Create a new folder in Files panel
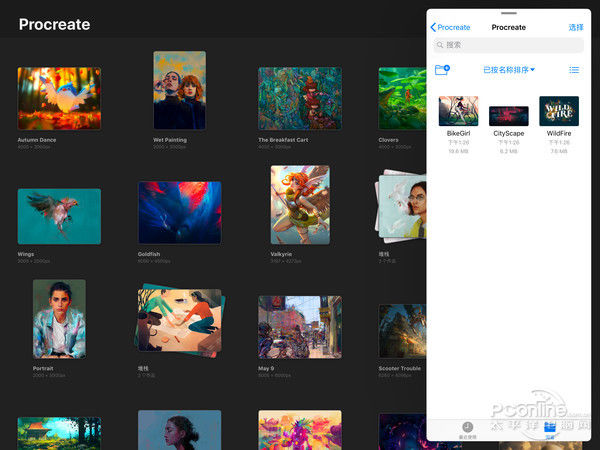 [x=442, y=70]
